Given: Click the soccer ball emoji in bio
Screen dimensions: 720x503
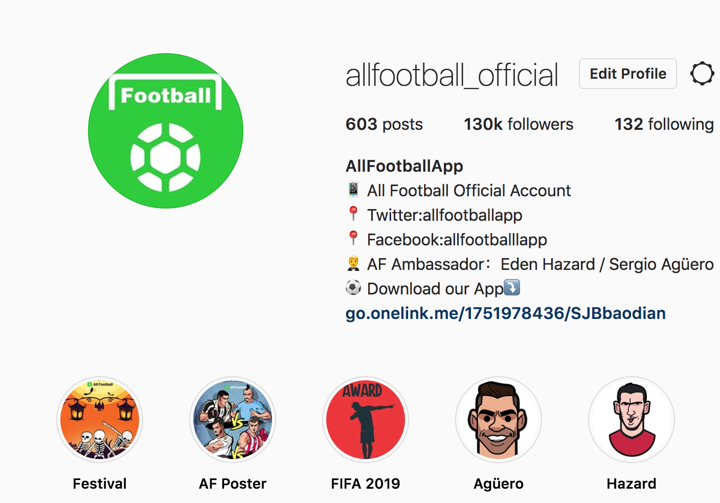Looking at the screenshot, I should click(353, 288).
